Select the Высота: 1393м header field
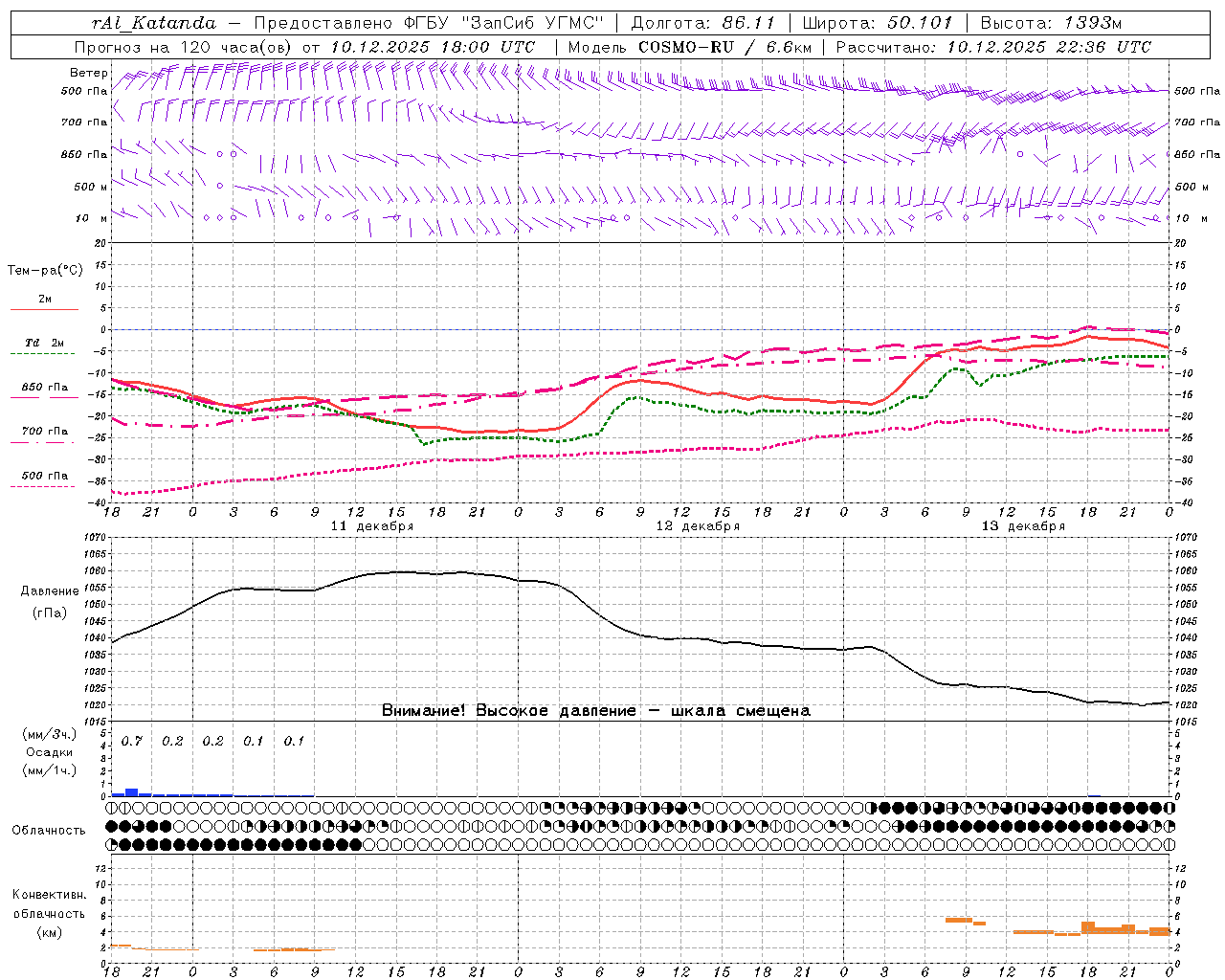The image size is (1225, 980). (x=1051, y=23)
